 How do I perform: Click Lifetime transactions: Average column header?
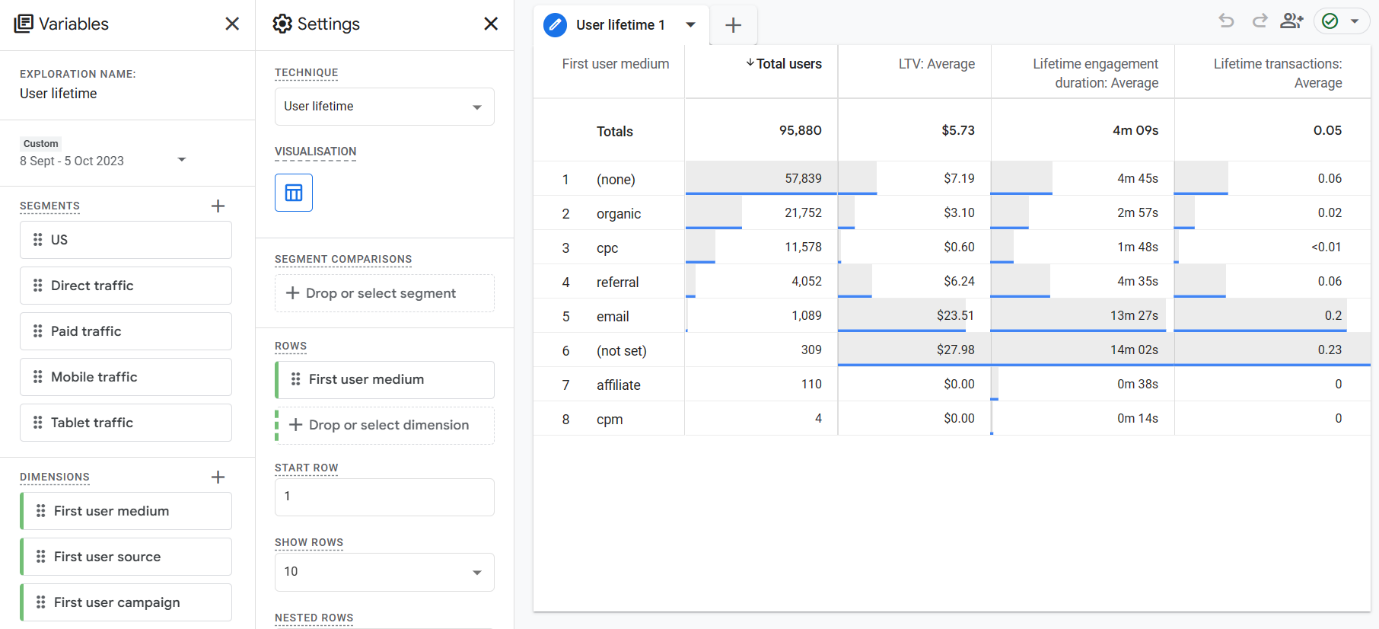pyautogui.click(x=1278, y=73)
